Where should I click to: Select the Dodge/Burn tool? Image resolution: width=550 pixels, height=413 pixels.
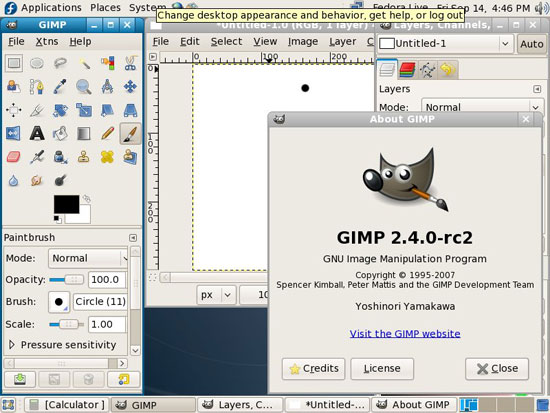coord(60,181)
